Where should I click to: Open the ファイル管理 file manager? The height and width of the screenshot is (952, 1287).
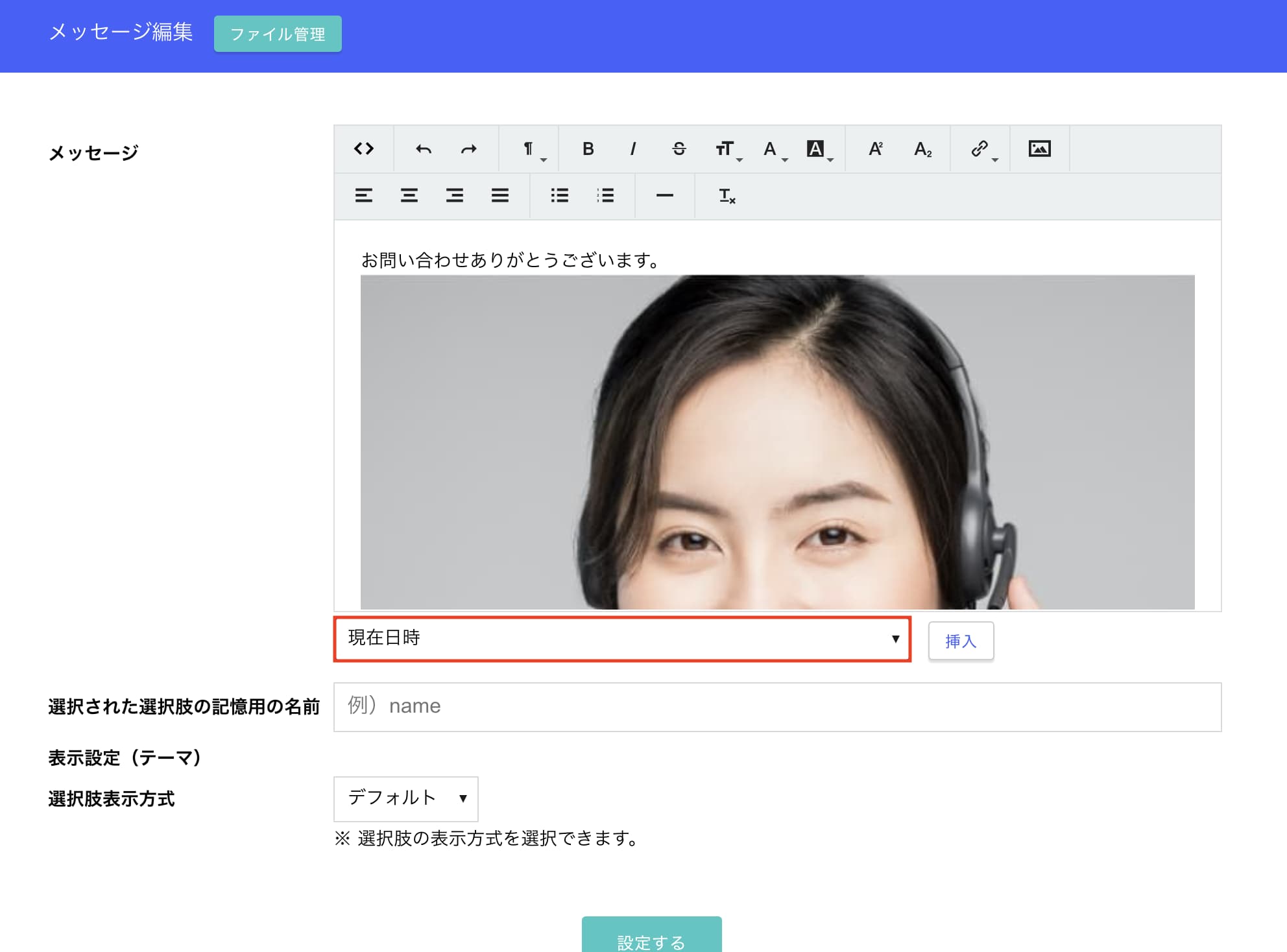278,34
